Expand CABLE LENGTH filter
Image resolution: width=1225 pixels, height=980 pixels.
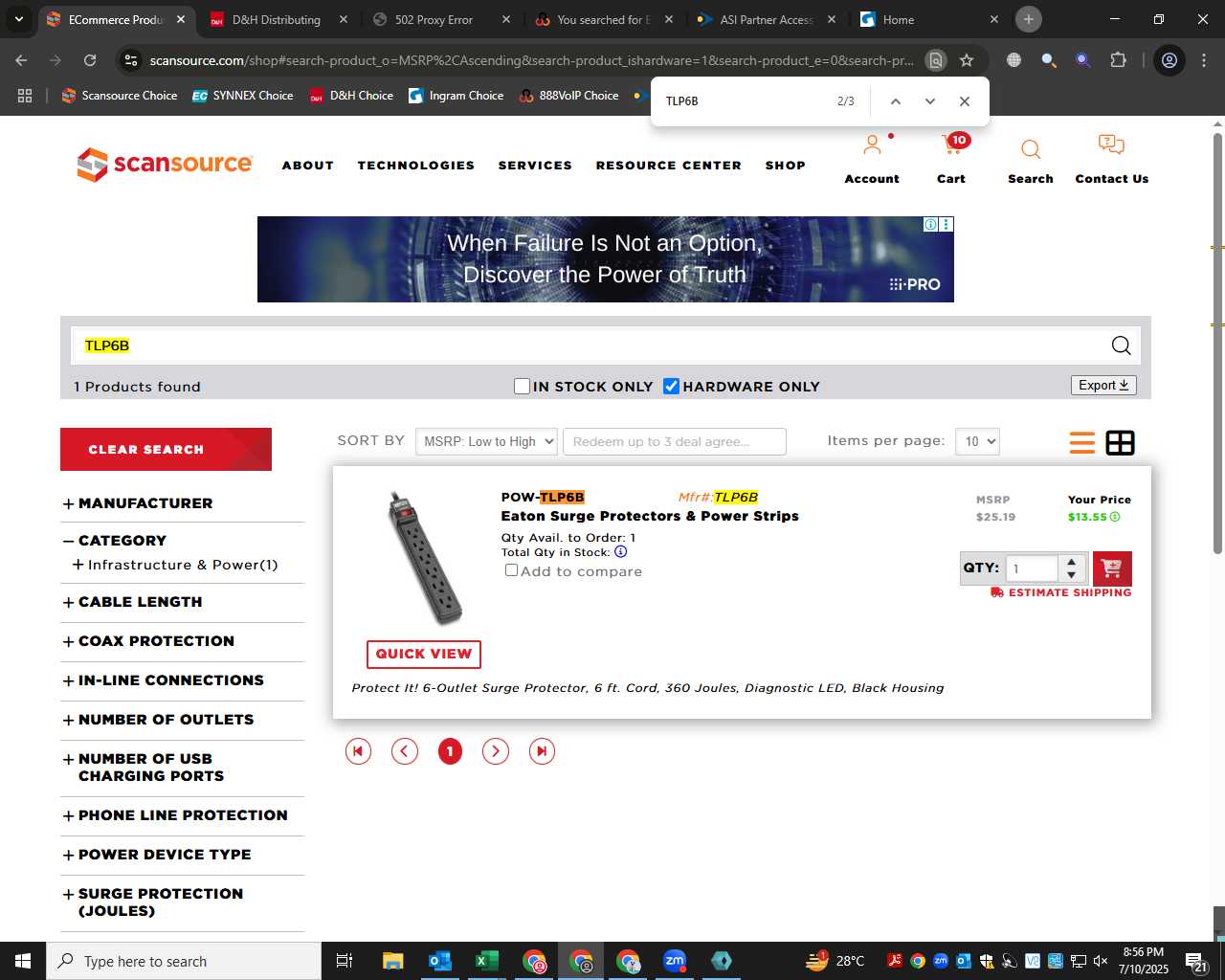coord(133,602)
